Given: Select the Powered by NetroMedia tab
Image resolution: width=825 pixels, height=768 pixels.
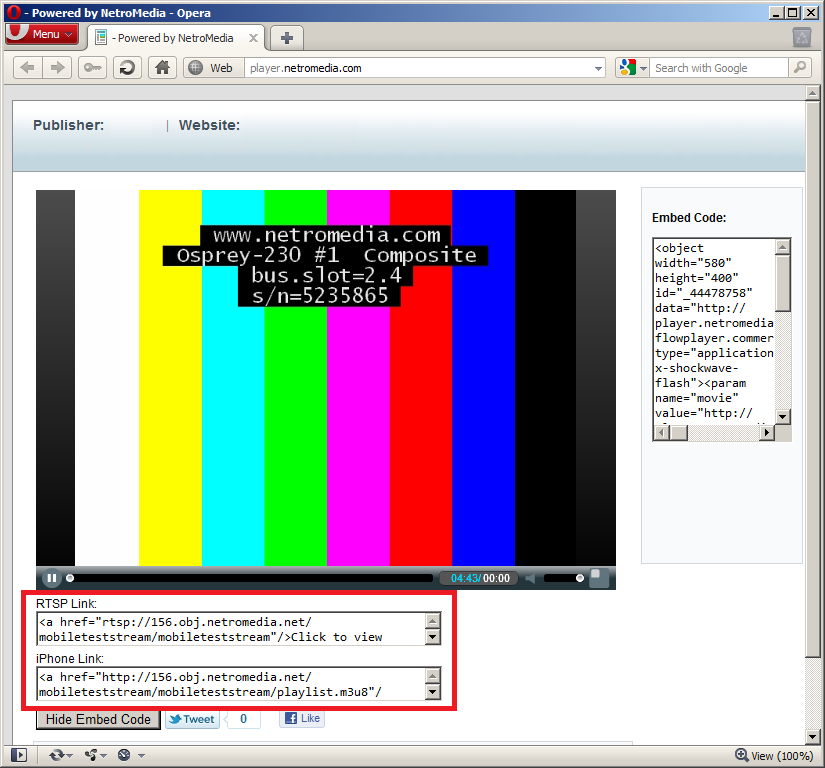Looking at the screenshot, I should coord(176,38).
